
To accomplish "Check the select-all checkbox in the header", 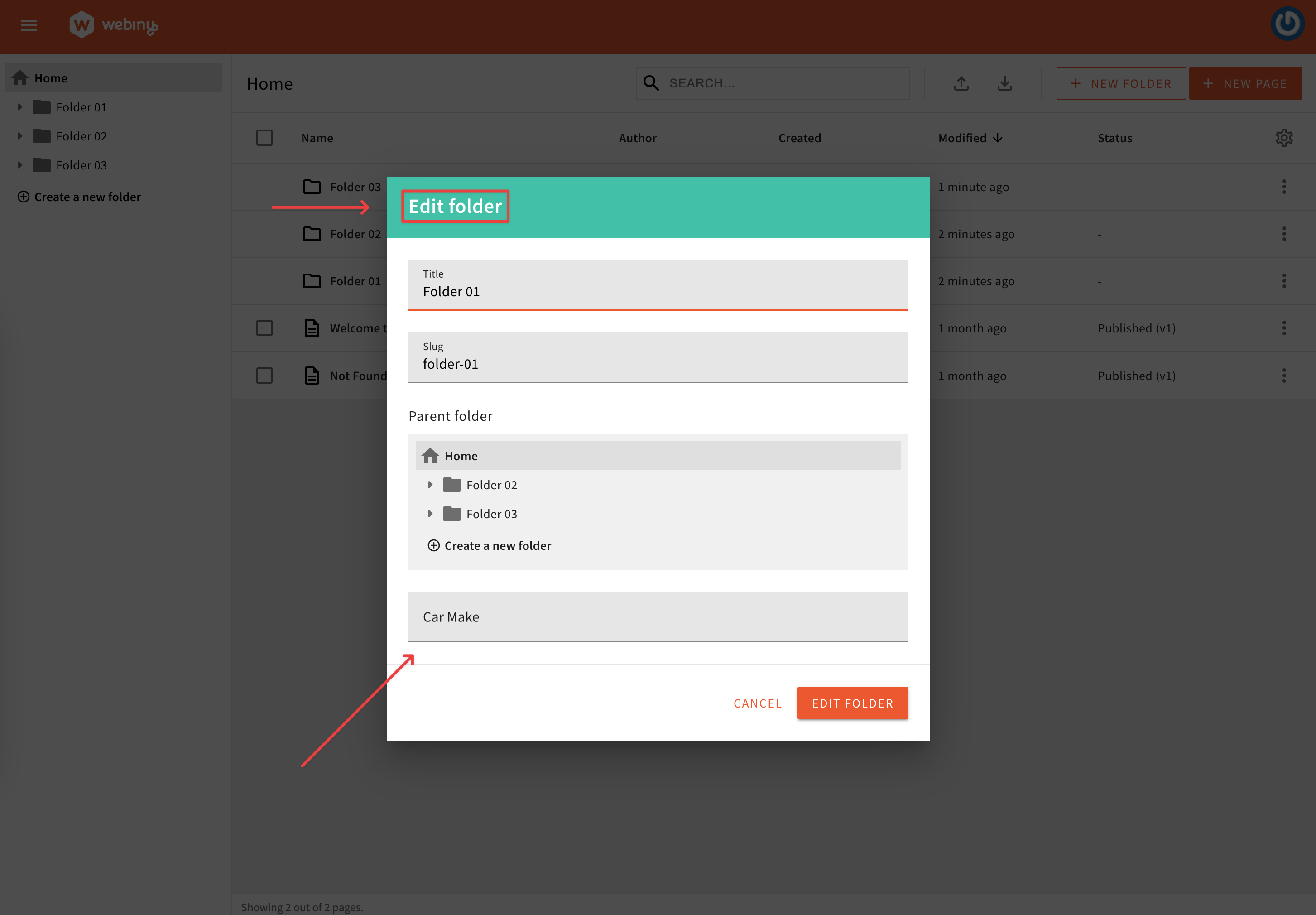I will 264,138.
